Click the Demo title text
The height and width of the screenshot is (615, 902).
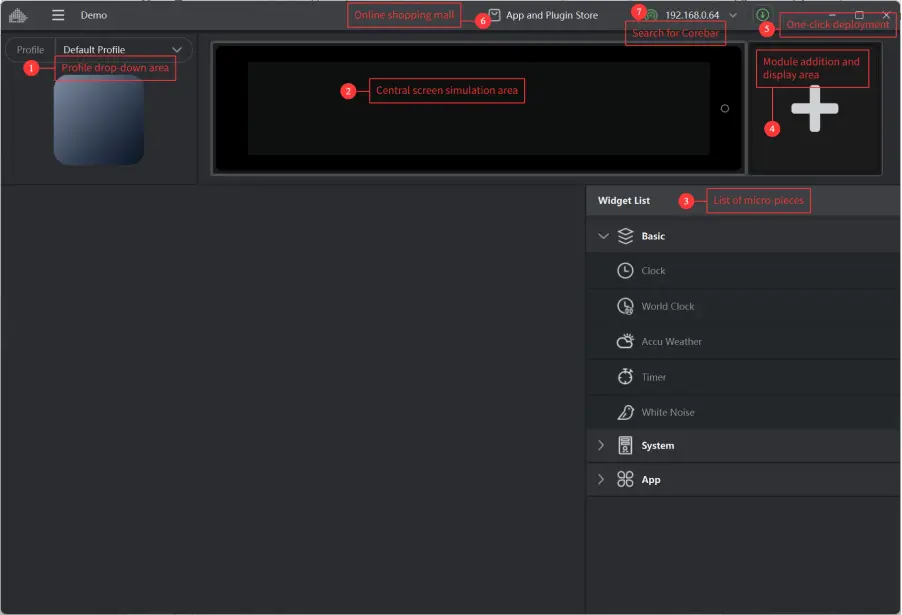93,15
